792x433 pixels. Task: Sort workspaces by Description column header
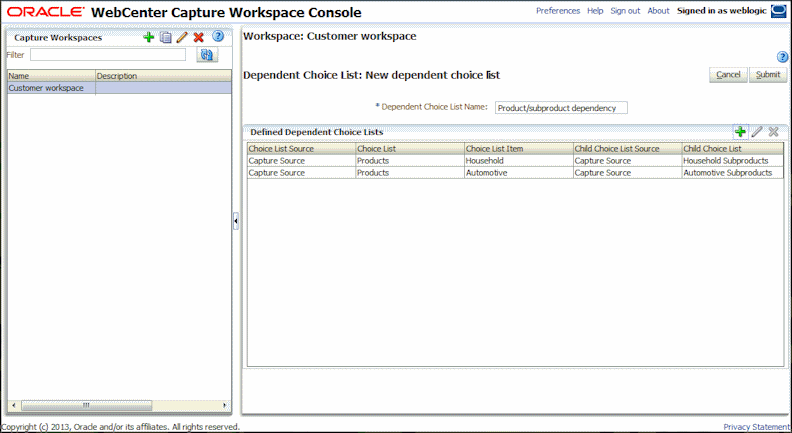(x=164, y=76)
